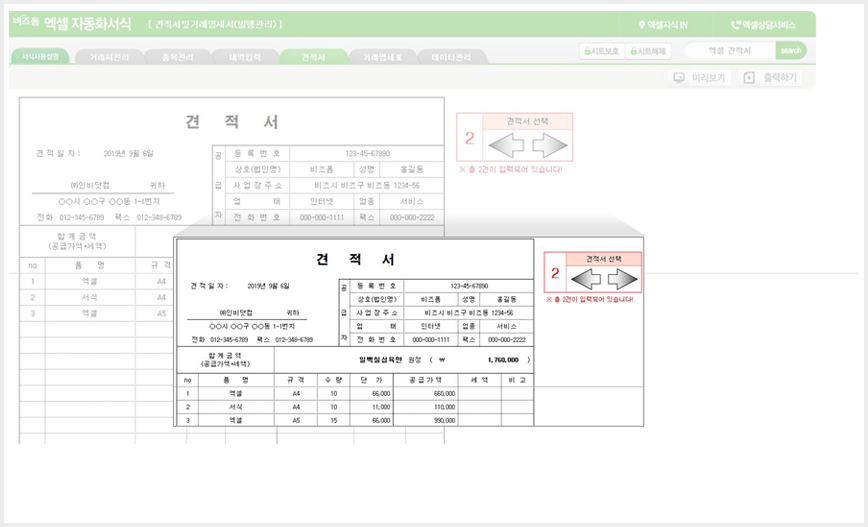The height and width of the screenshot is (527, 868).
Task: Open the 품목관리 tab
Action: coord(178,57)
